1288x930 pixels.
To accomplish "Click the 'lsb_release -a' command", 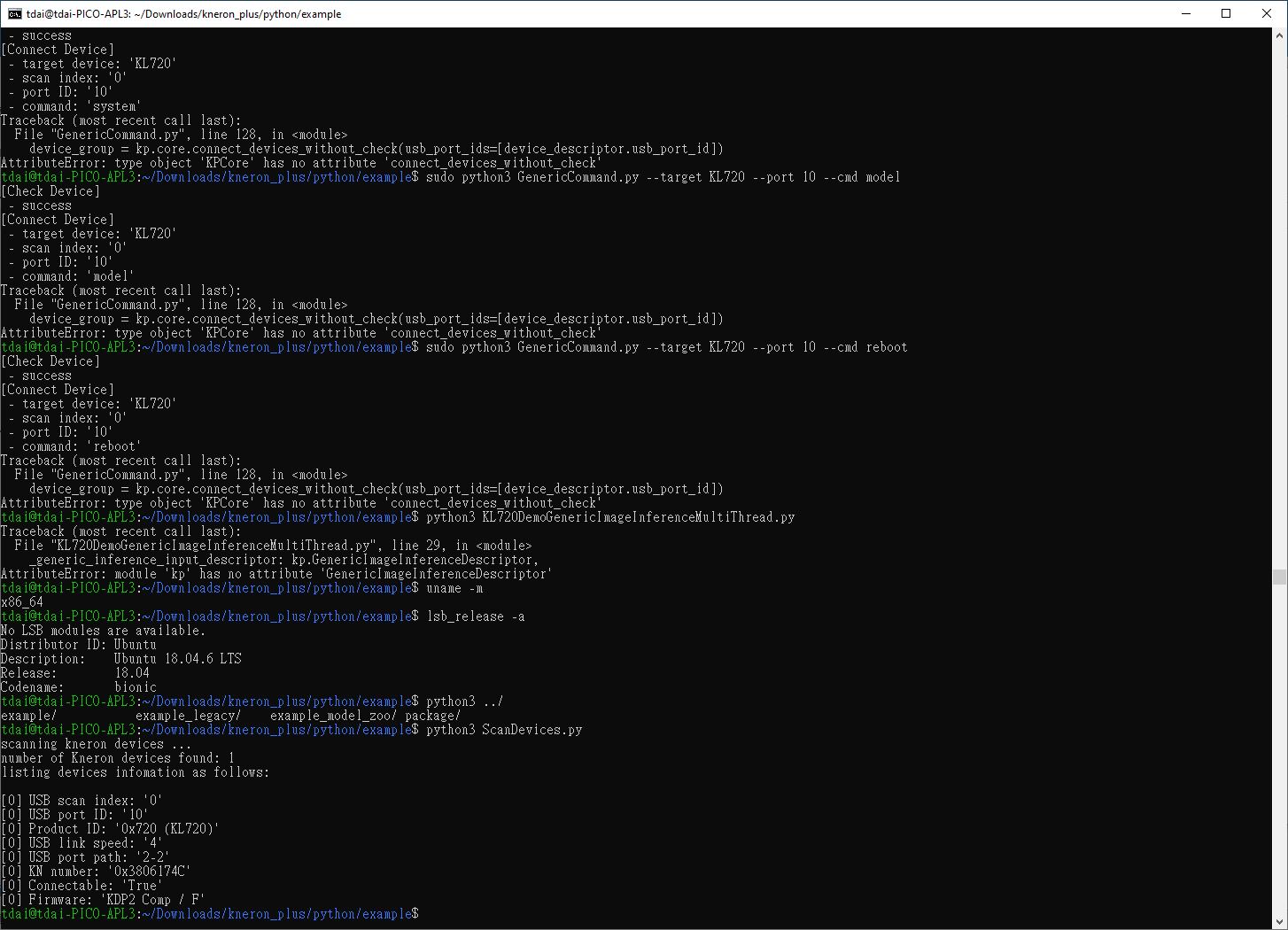I will [476, 616].
